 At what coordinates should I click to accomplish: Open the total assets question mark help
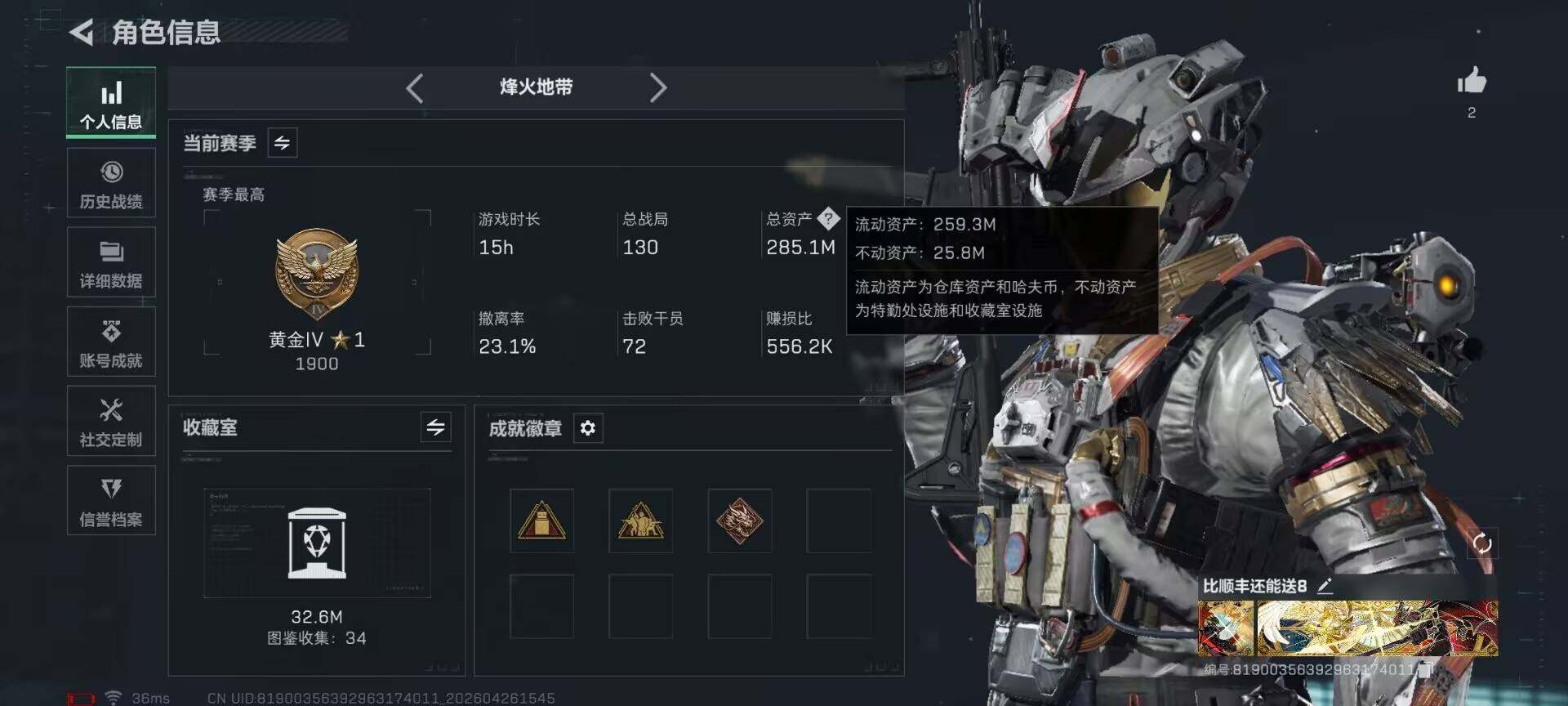click(828, 218)
